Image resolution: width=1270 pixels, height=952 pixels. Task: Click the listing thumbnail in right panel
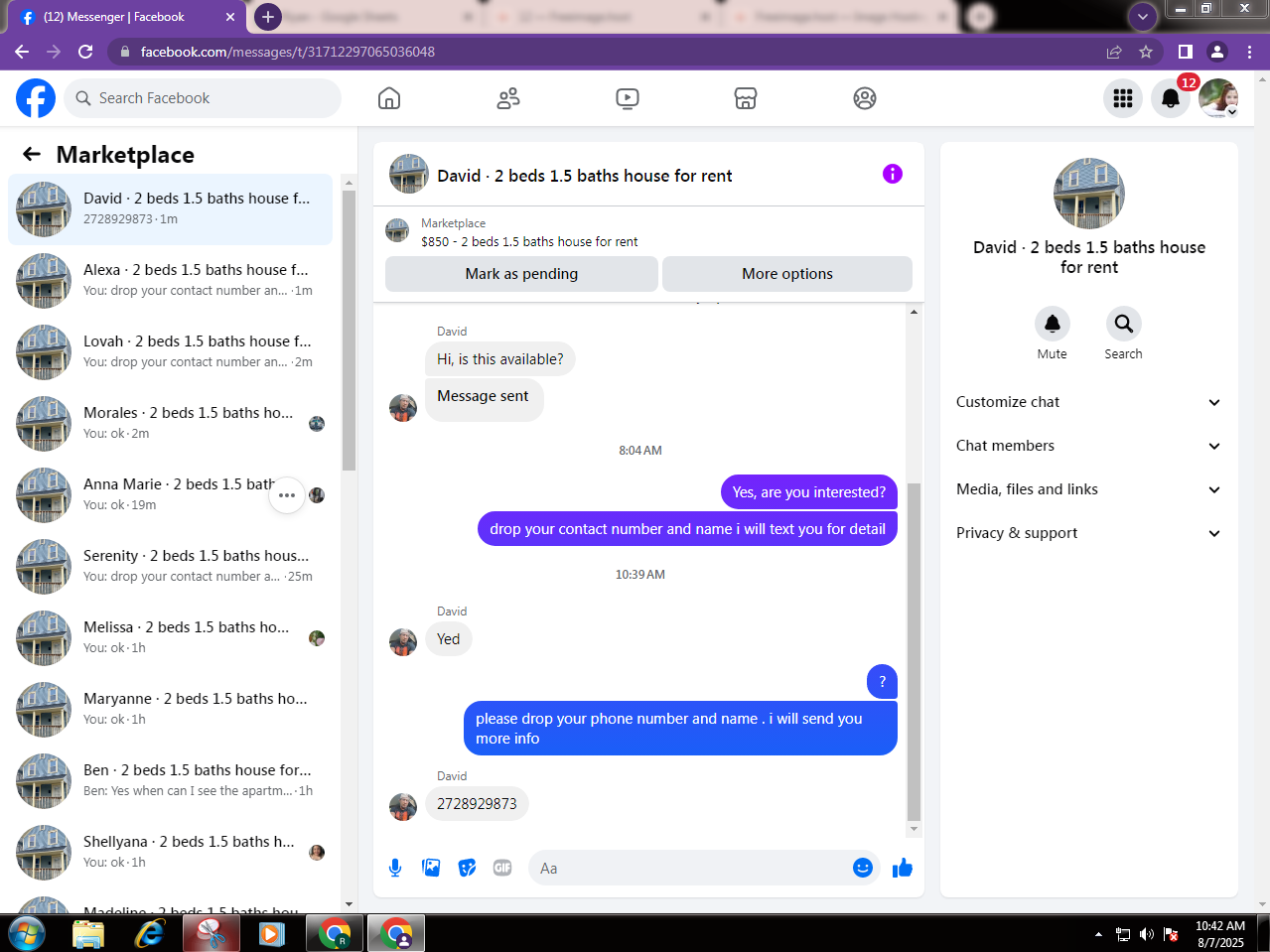[x=1089, y=194]
